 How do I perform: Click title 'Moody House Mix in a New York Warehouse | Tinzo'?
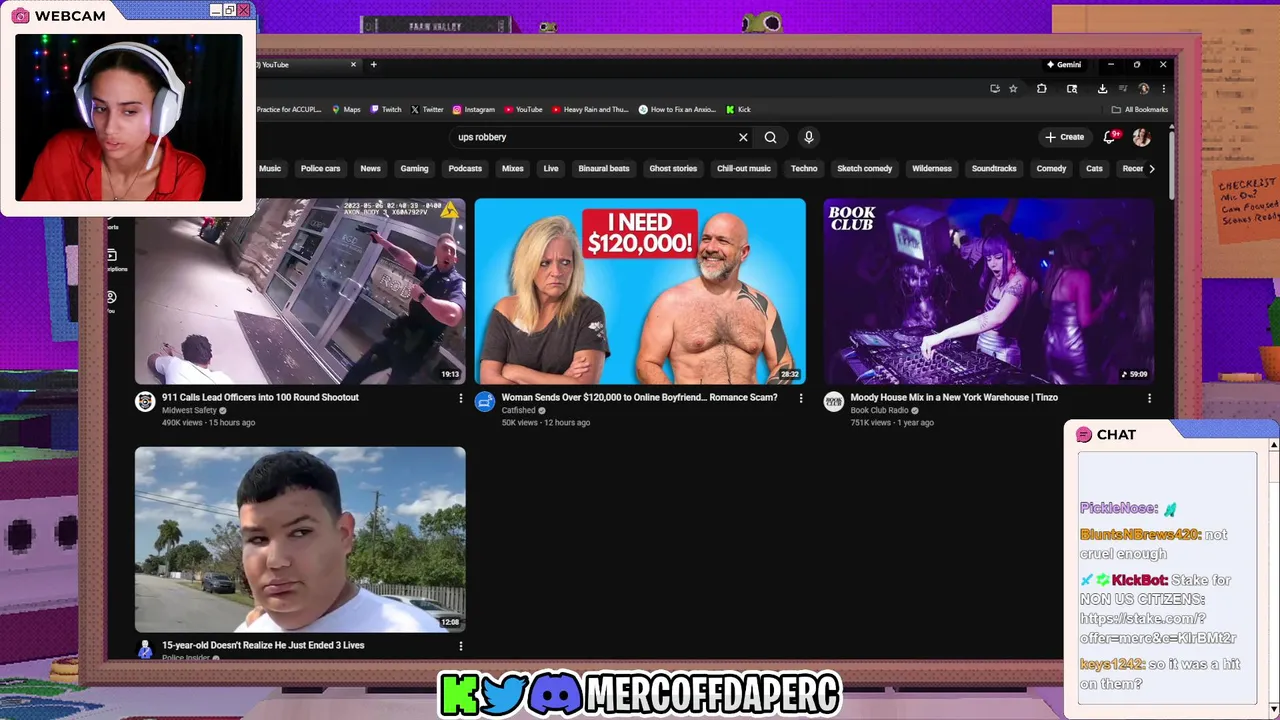954,397
